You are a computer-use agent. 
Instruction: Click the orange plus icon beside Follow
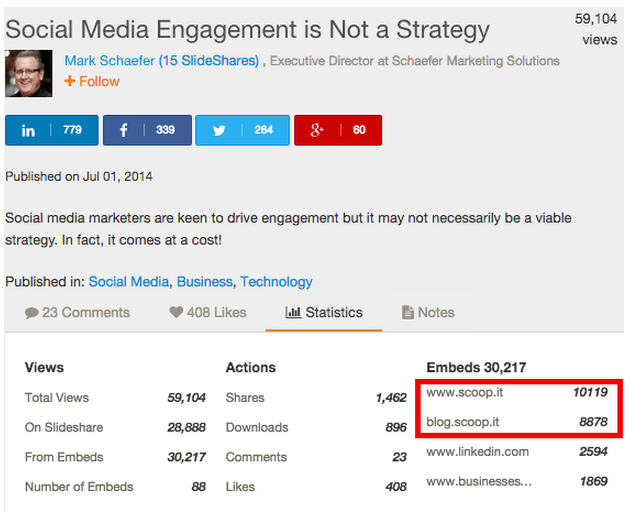click(70, 81)
